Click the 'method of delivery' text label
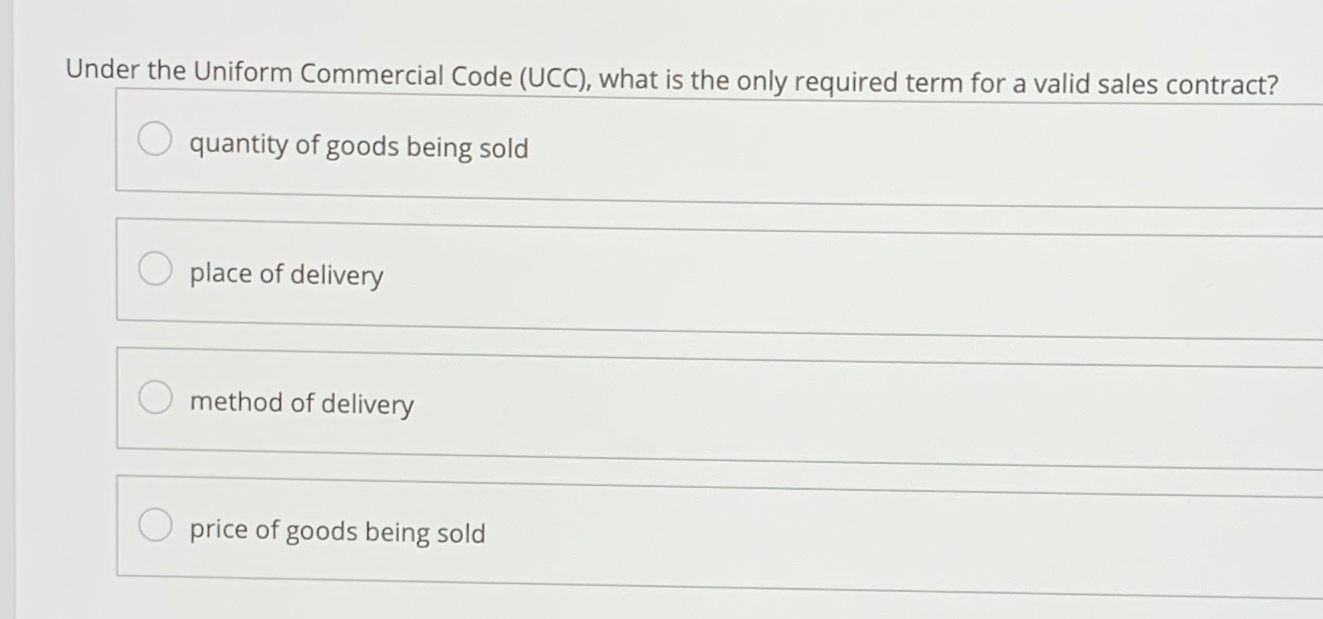Viewport: 1323px width, 619px height. click(301, 403)
